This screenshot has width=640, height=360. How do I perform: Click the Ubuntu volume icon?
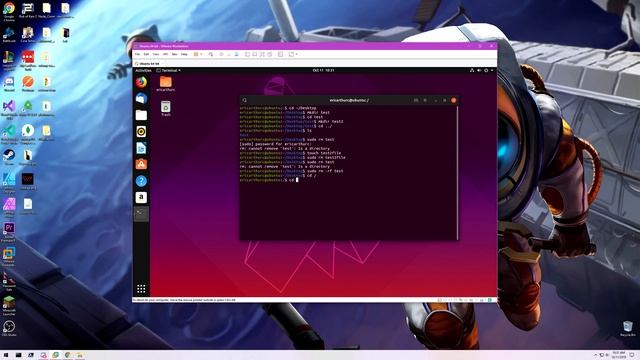point(479,70)
